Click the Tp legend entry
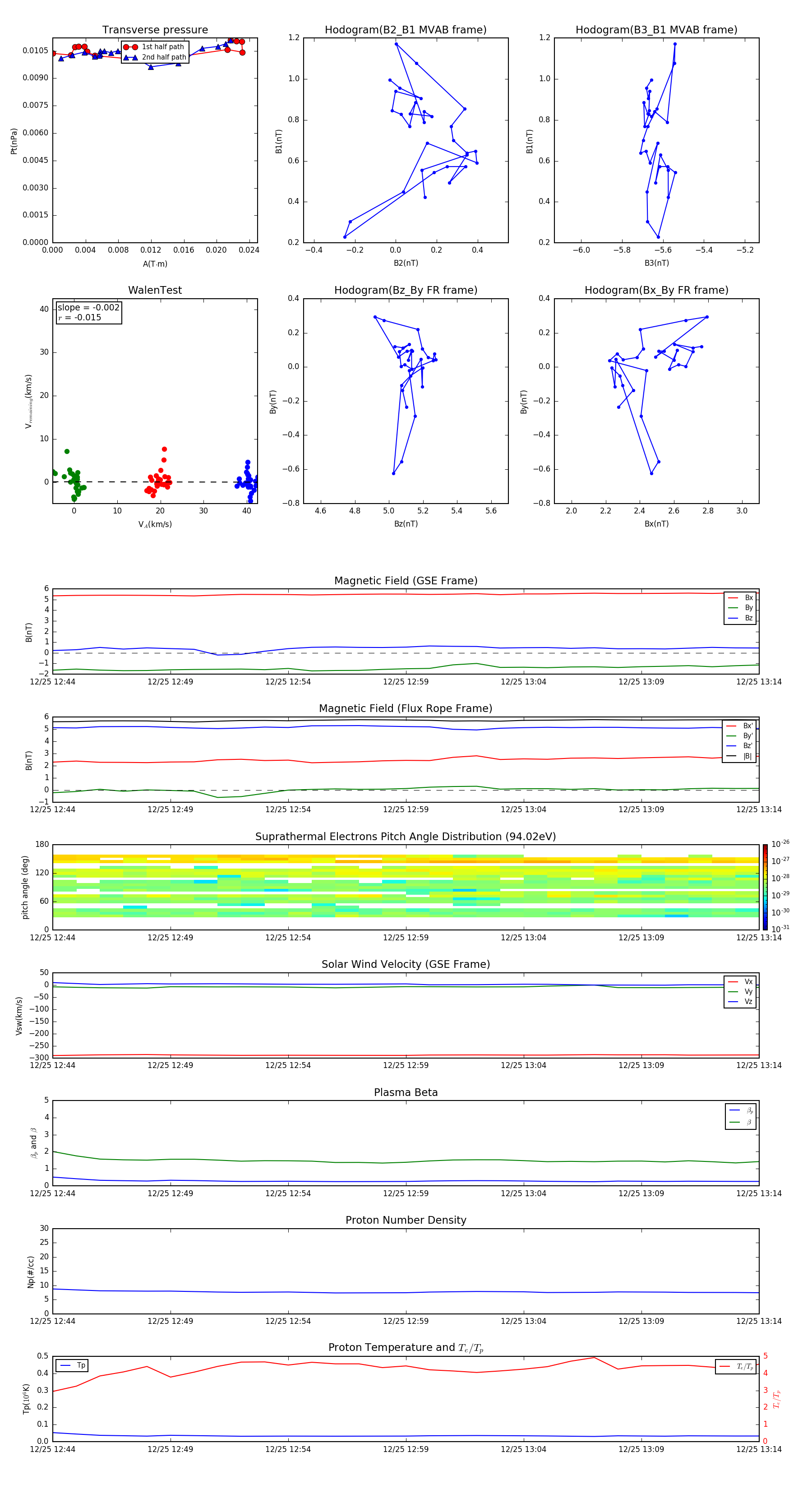812x1489 pixels. click(72, 1365)
